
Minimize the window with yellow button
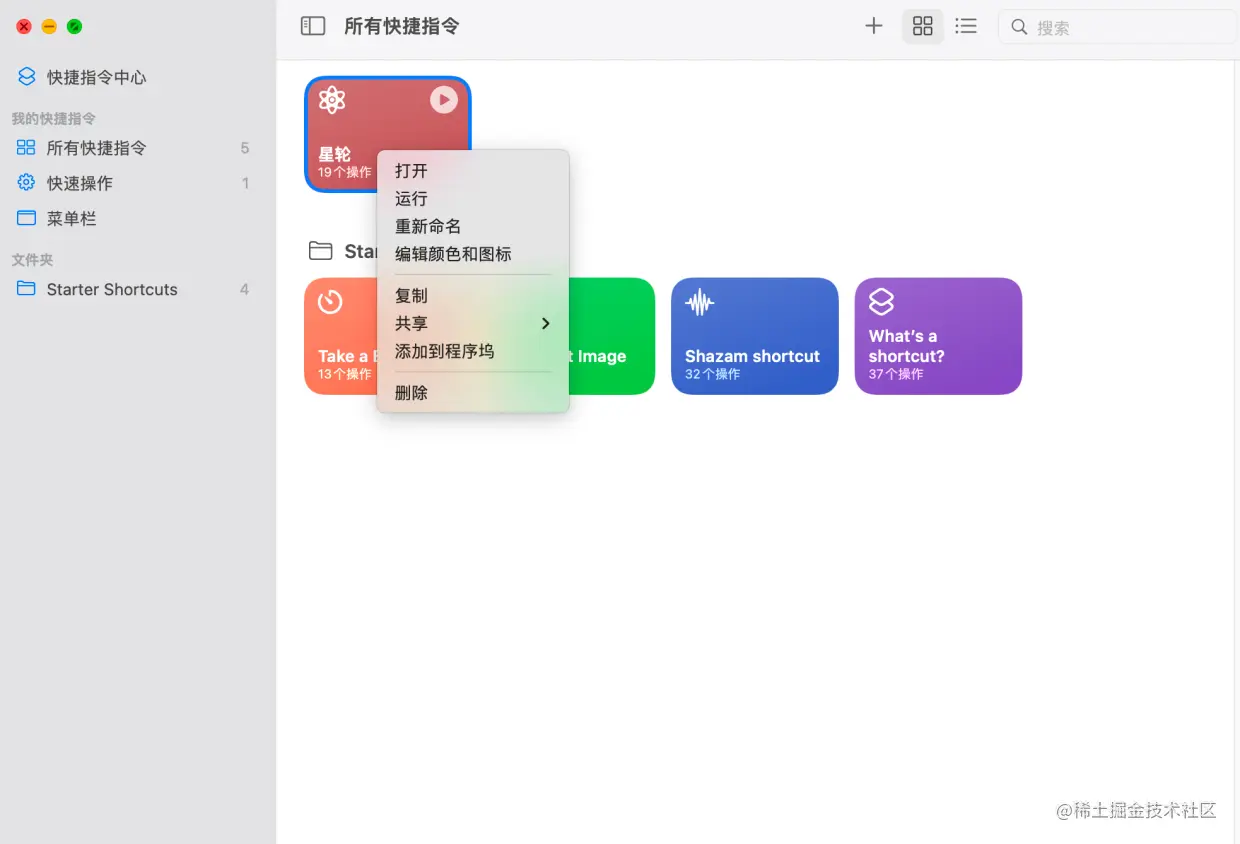click(49, 27)
